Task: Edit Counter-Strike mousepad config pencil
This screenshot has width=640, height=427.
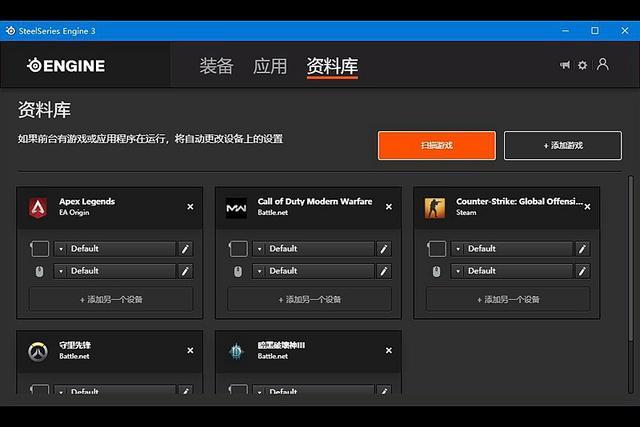Action: [x=582, y=249]
